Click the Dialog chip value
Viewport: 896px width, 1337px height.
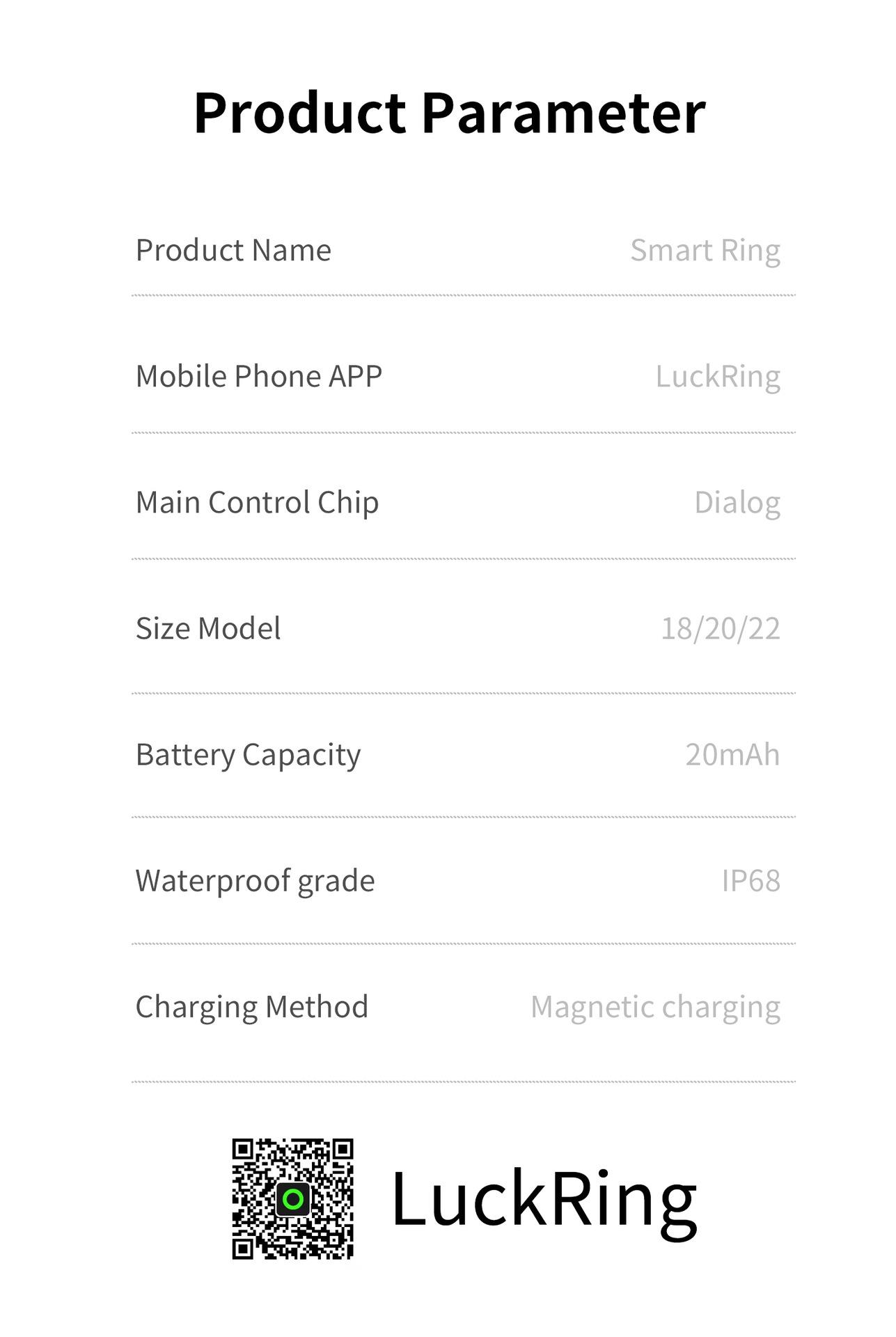[x=737, y=503]
